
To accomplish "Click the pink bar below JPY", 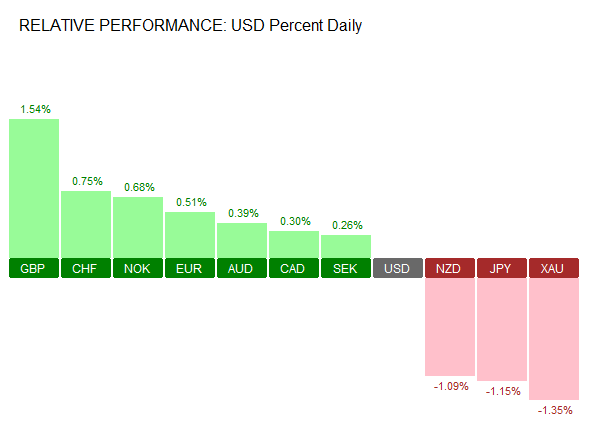I will (502, 329).
